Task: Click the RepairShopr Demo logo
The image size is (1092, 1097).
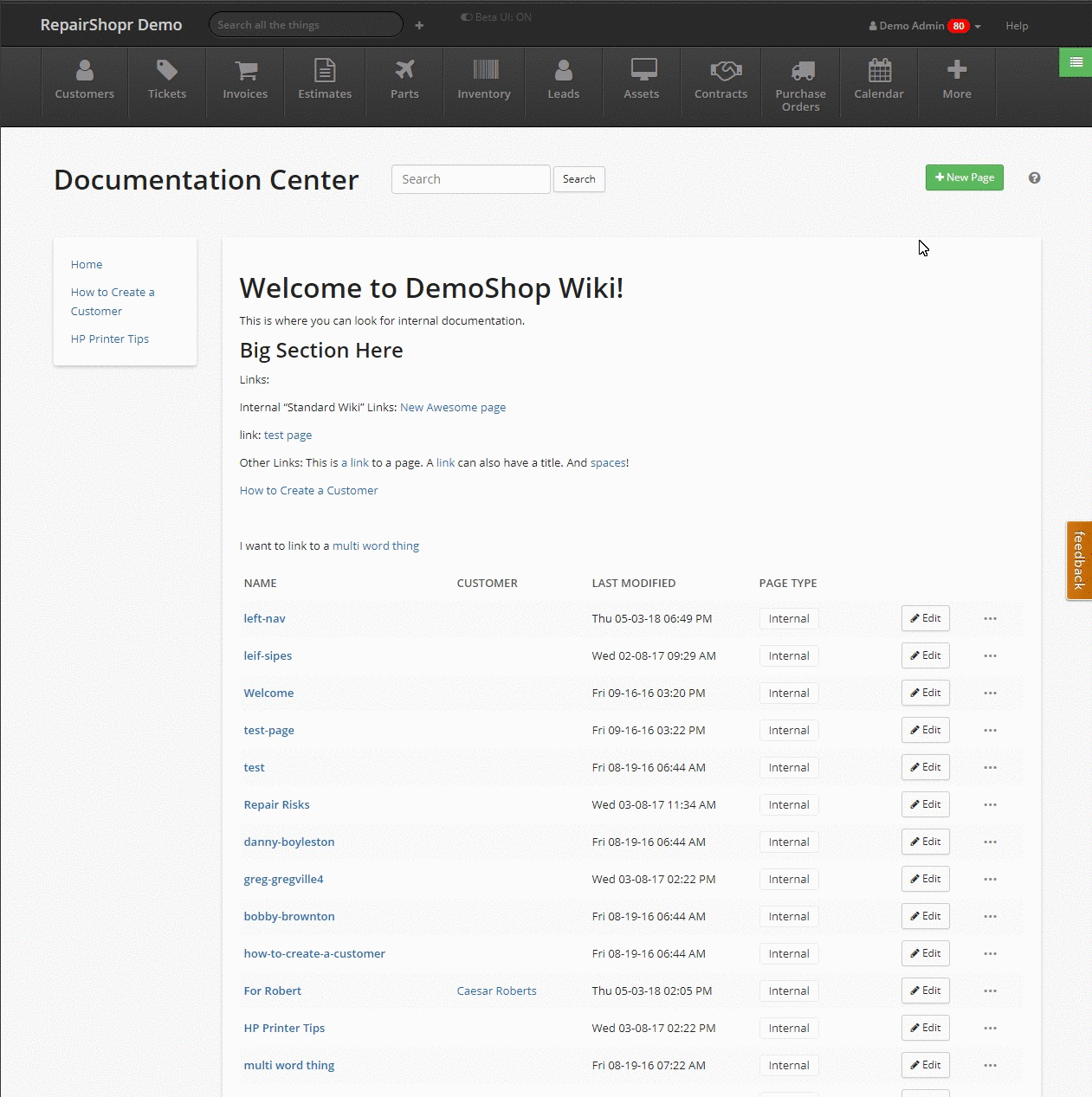Action: tap(111, 25)
